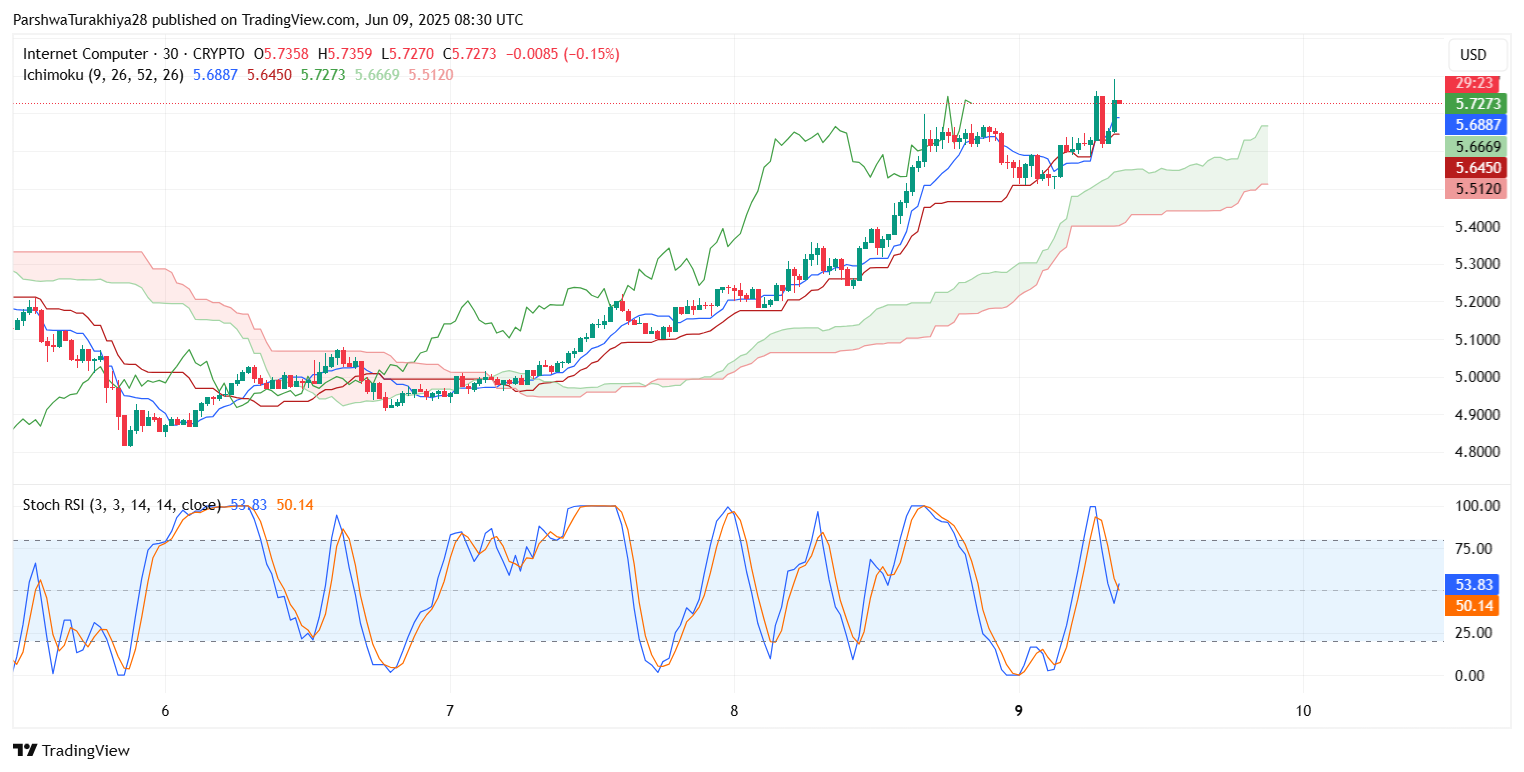1524x772 pixels.
Task: Click the 4.8000 level on price scale
Action: point(1475,452)
